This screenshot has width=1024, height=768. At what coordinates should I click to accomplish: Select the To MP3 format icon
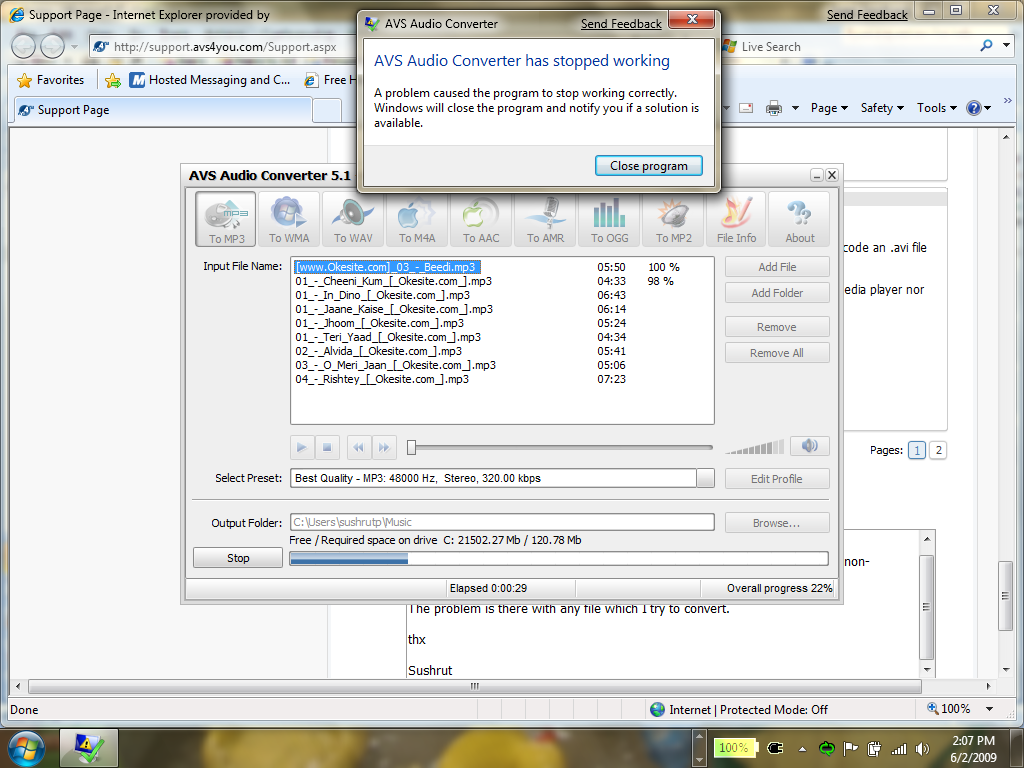pyautogui.click(x=226, y=219)
